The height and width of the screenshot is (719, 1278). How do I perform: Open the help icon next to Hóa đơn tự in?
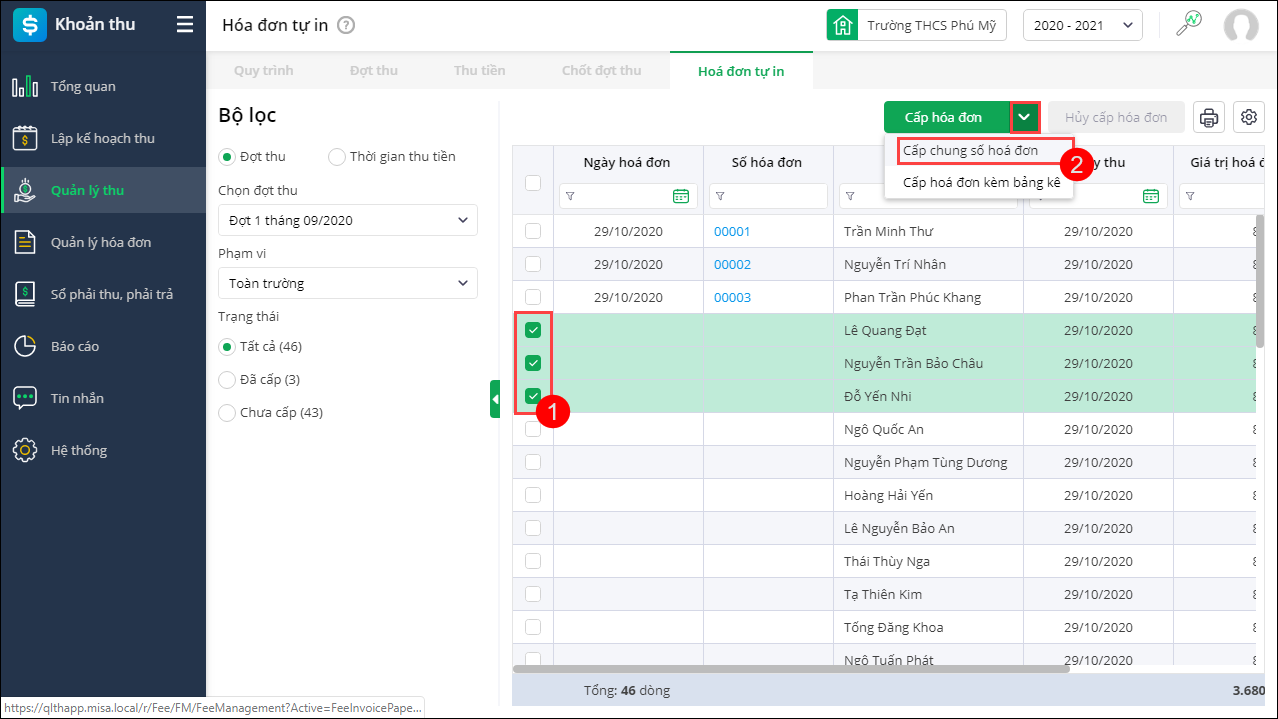coord(346,25)
